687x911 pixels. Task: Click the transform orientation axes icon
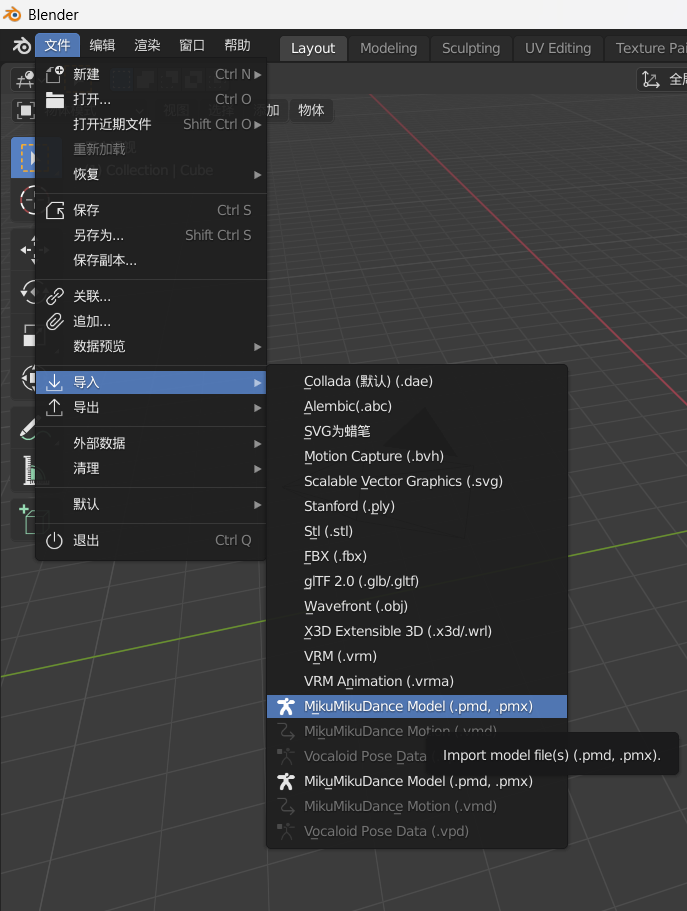[x=650, y=79]
